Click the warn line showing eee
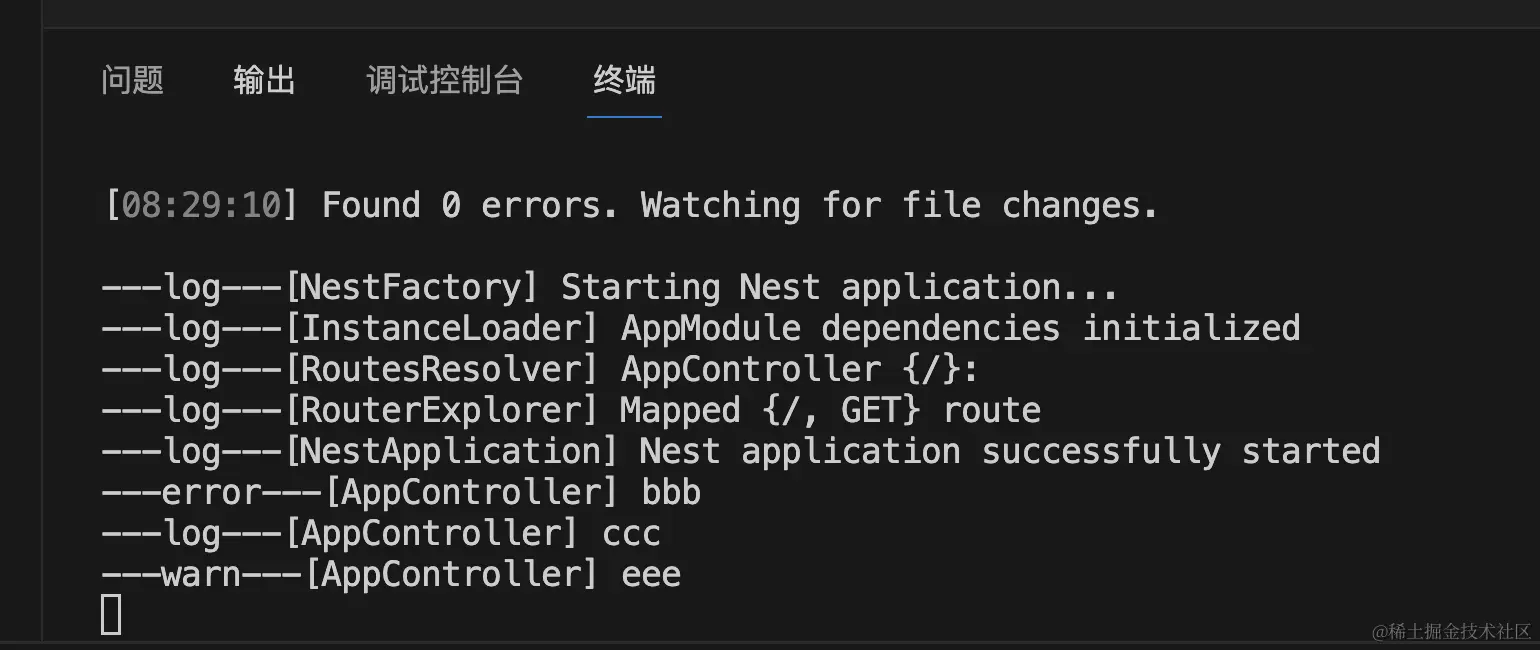The image size is (1540, 650). (x=391, y=575)
